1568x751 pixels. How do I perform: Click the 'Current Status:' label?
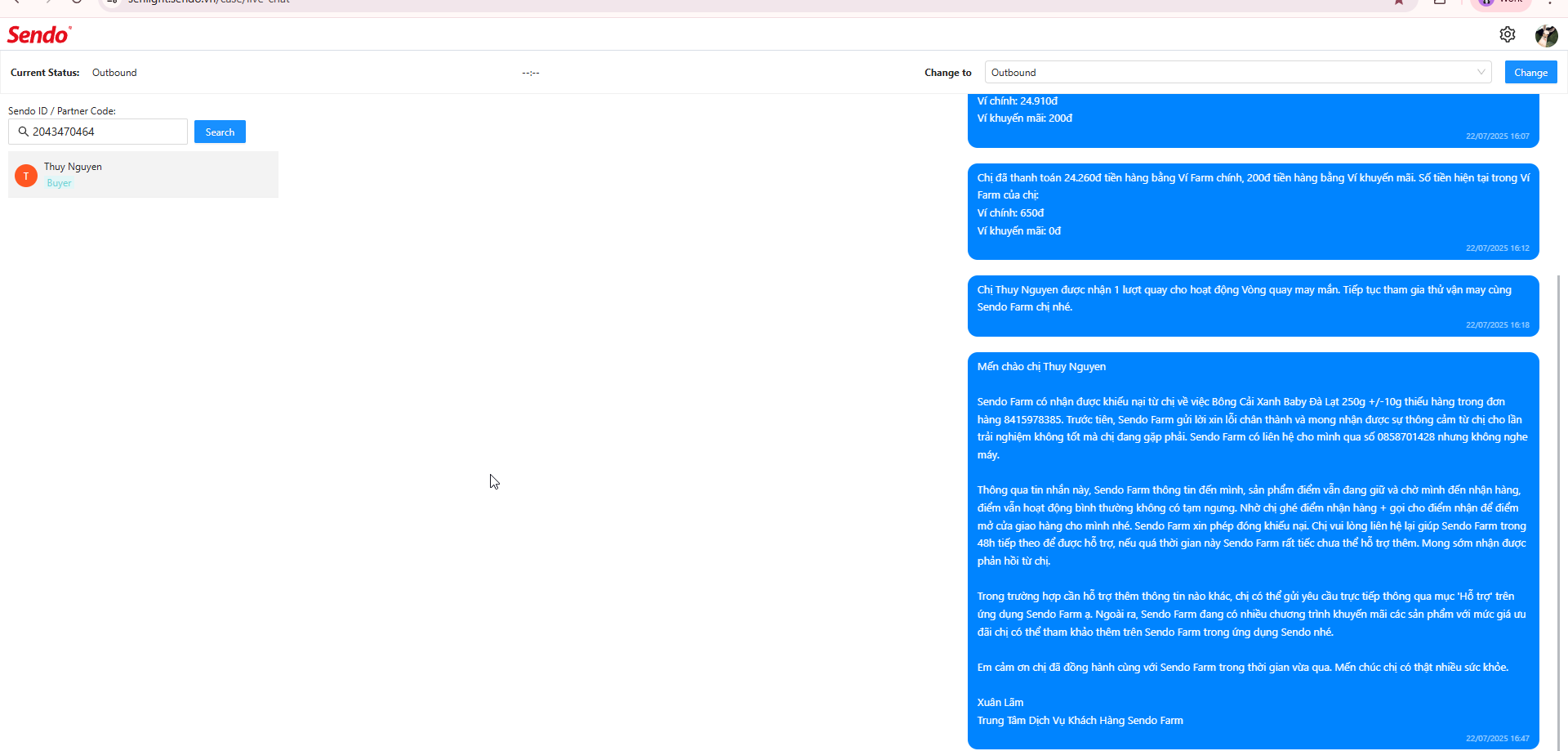[x=45, y=73]
